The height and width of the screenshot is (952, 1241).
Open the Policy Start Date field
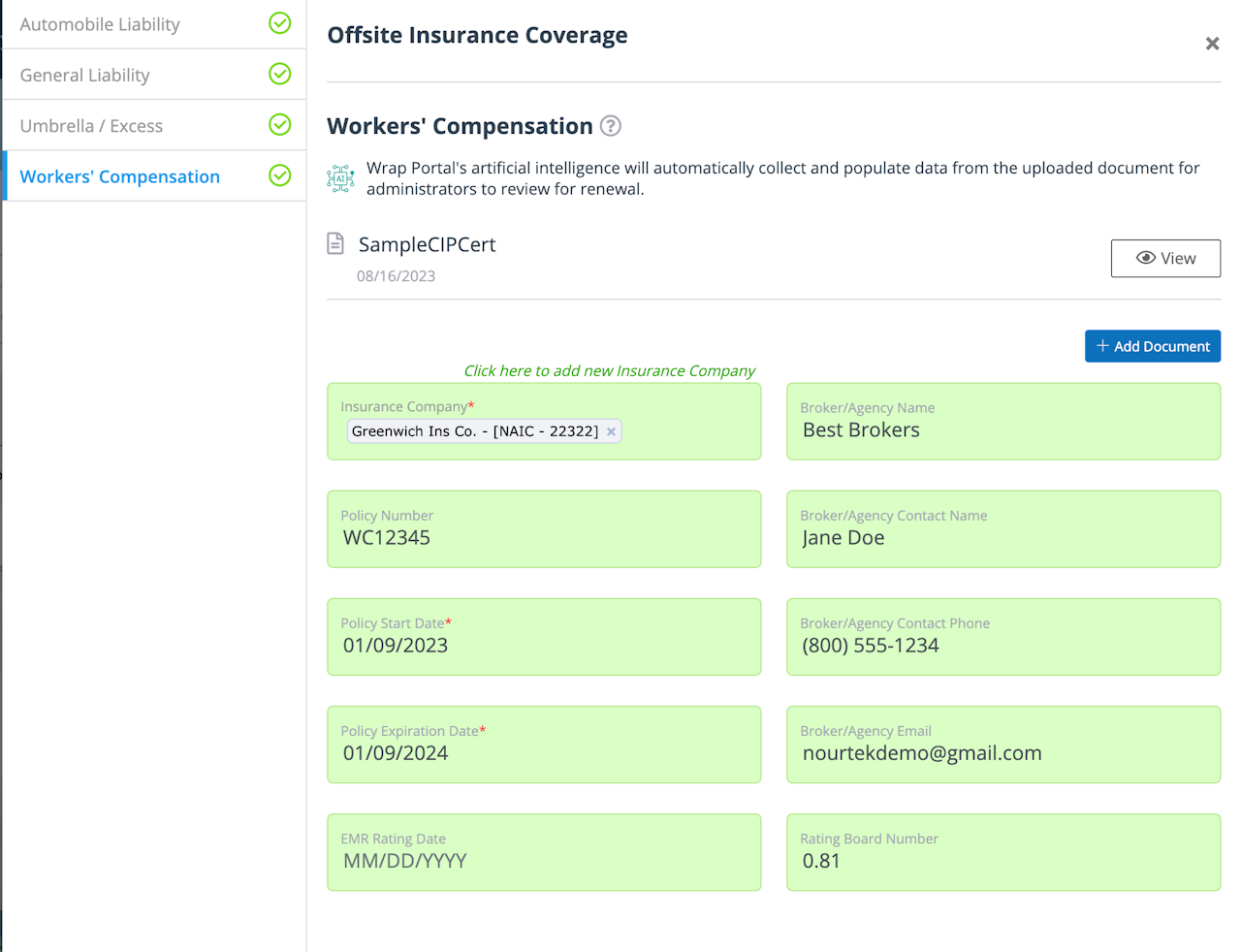543,646
